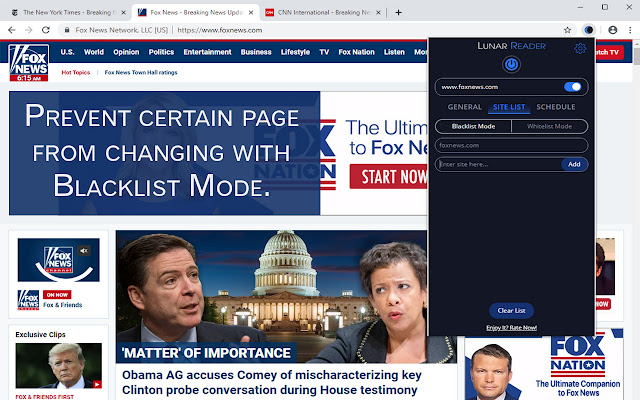
Task: Open the Entertainment section
Action: click(x=207, y=52)
